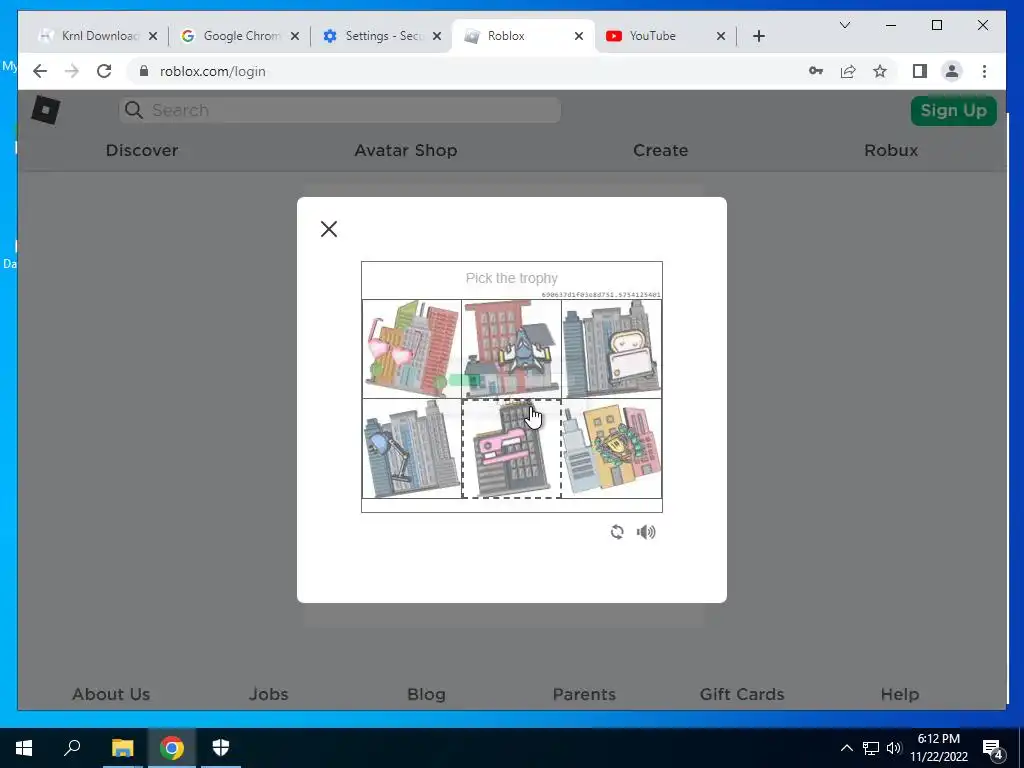Image resolution: width=1024 pixels, height=768 pixels.
Task: View site information via the lock icon
Action: click(x=144, y=71)
